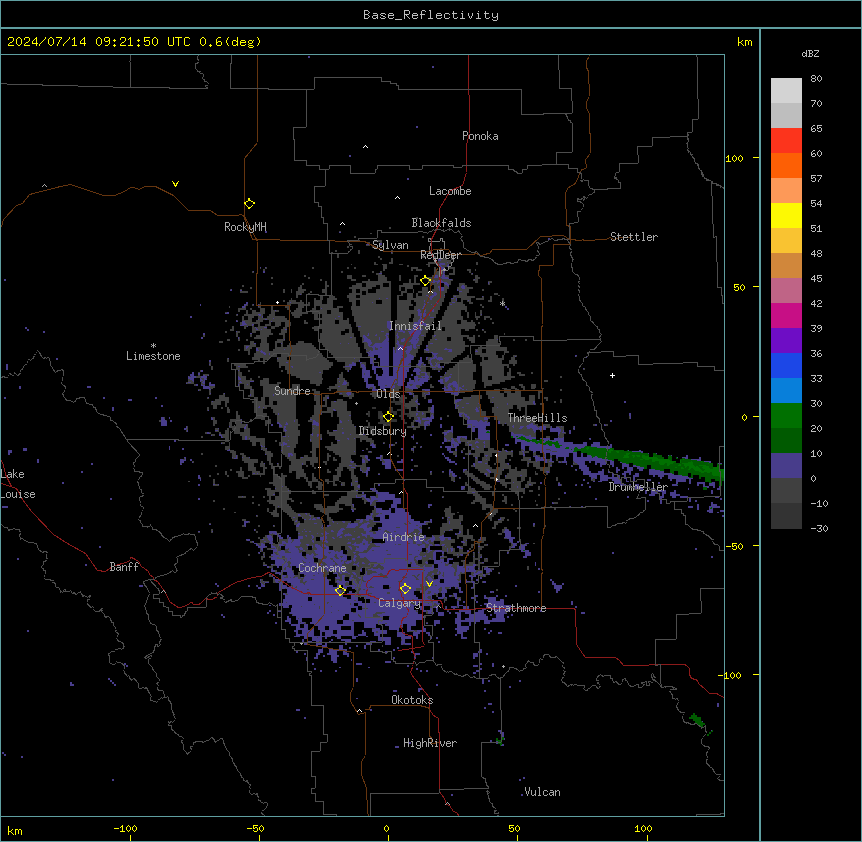Select the Strathmore label
Viewport: 862px width, 842px height.
[516, 608]
